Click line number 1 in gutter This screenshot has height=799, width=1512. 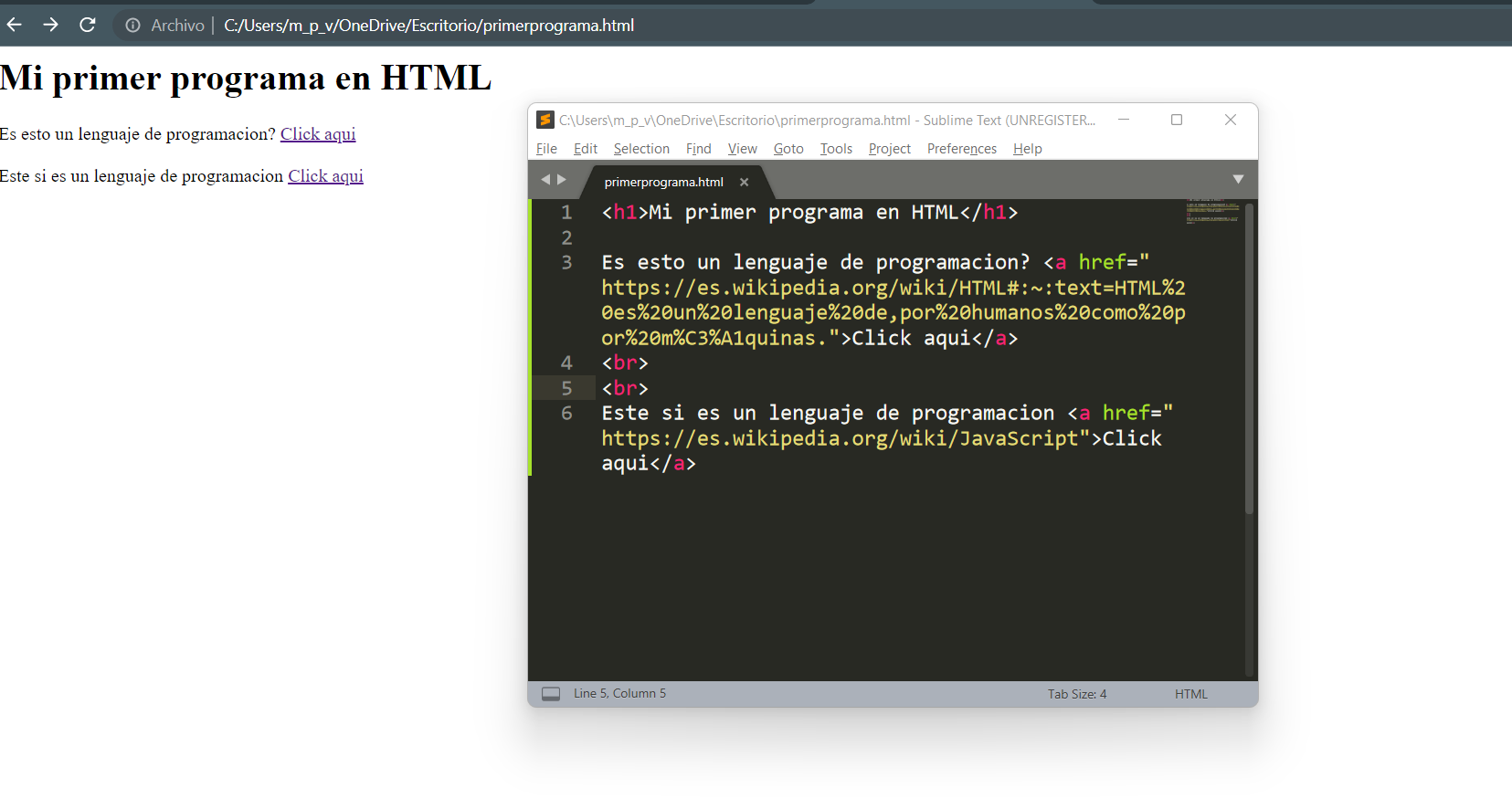point(566,213)
